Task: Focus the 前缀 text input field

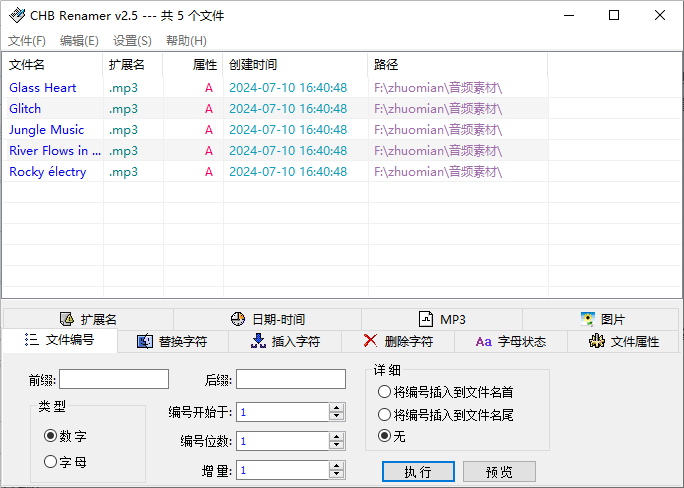Action: pos(114,379)
